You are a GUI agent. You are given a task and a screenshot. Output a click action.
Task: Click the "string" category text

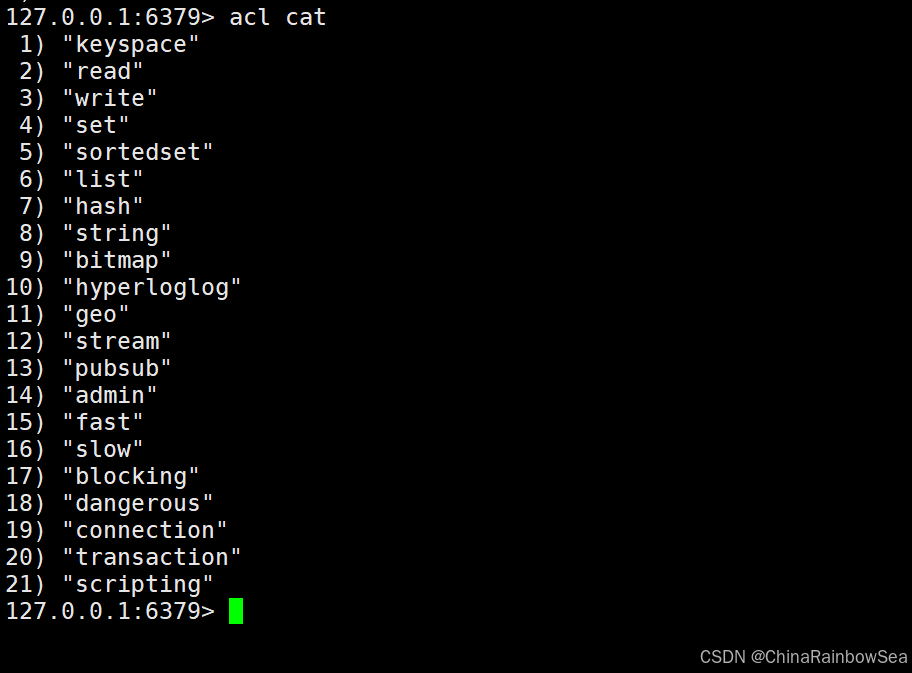[117, 233]
